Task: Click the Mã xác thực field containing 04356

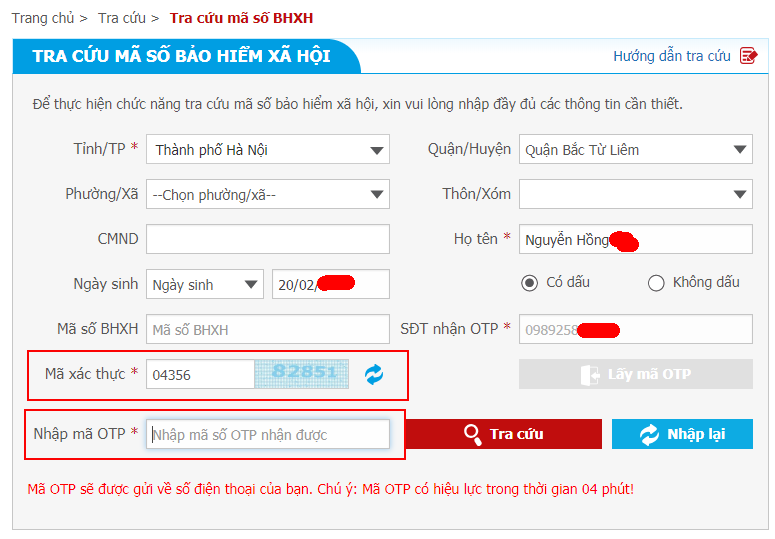Action: 200,374
